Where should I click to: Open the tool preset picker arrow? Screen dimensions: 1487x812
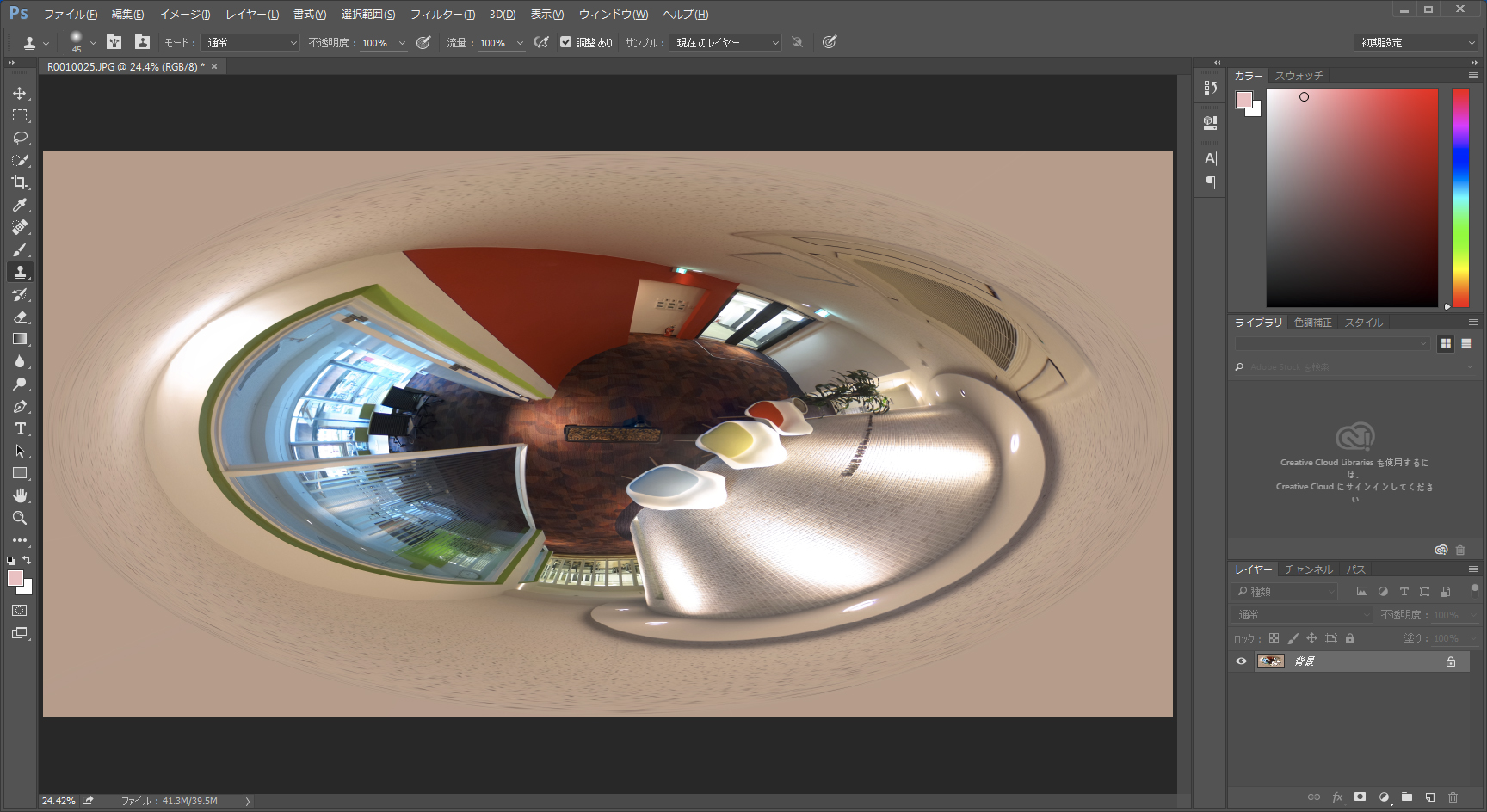46,43
